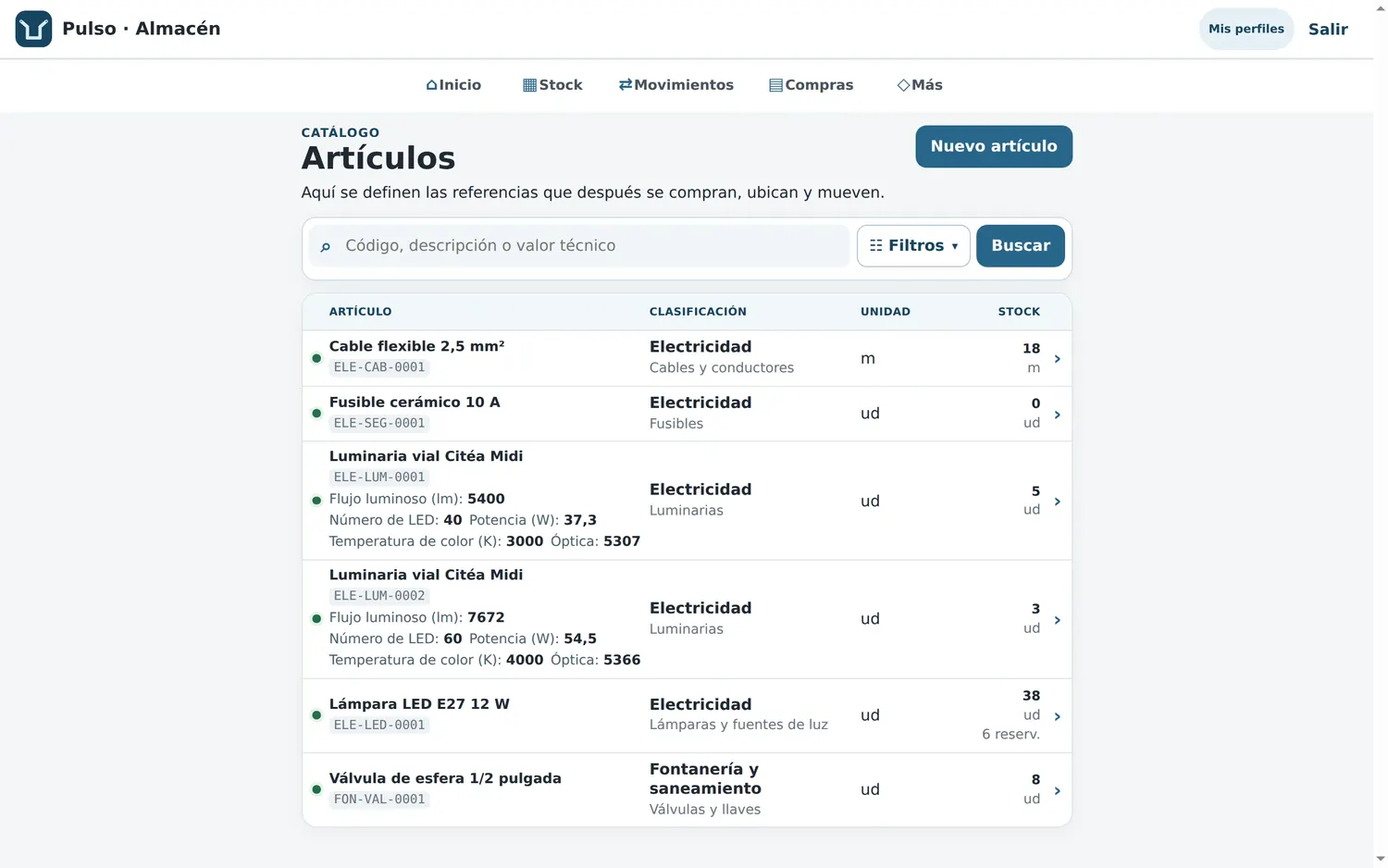1388x868 pixels.
Task: Click the Salir link
Action: point(1328,29)
